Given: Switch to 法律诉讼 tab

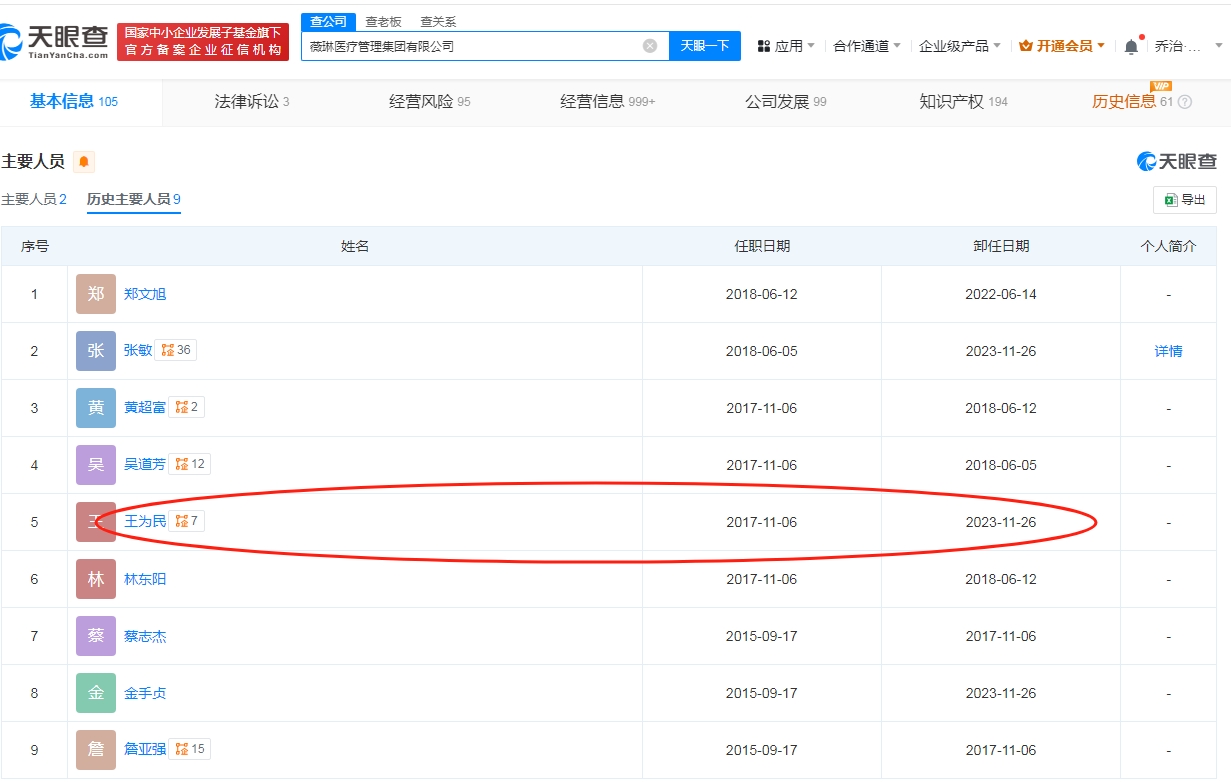Looking at the screenshot, I should [252, 102].
